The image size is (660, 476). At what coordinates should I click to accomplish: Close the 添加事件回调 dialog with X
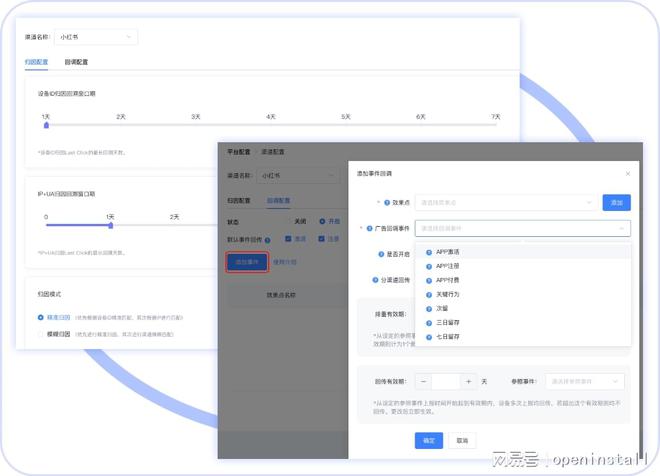click(628, 173)
